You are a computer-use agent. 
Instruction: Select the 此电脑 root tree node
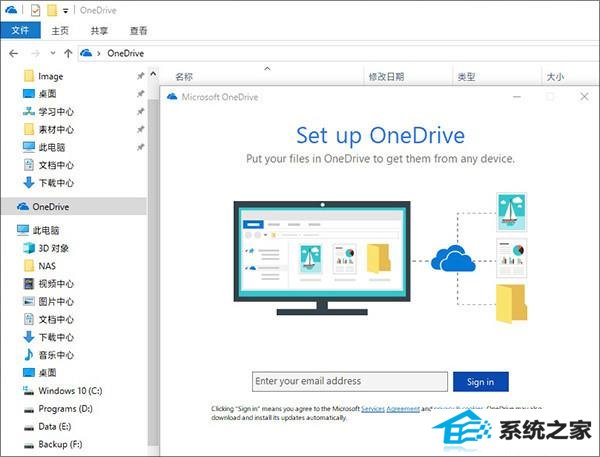[x=46, y=230]
